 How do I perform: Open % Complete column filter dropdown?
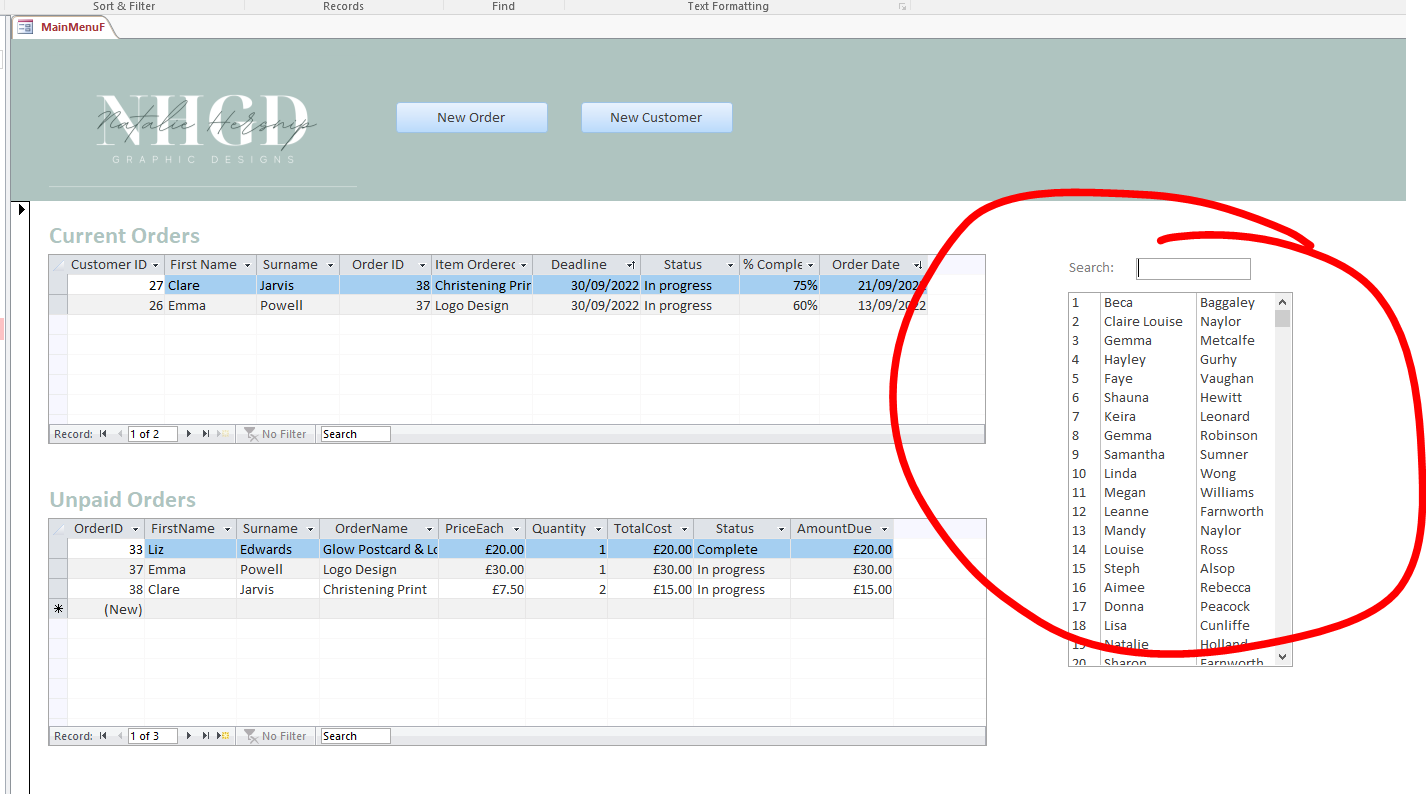811,265
